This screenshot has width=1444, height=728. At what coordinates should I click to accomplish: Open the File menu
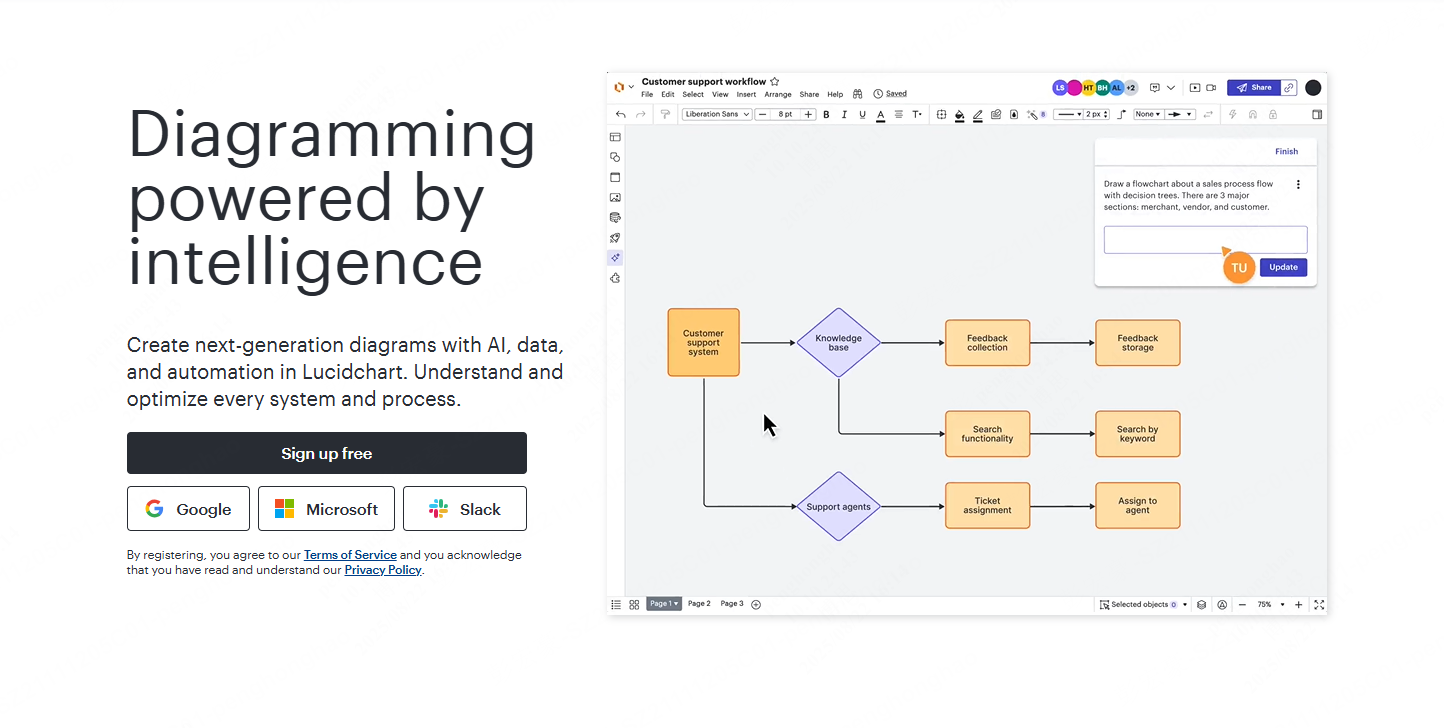tap(647, 95)
